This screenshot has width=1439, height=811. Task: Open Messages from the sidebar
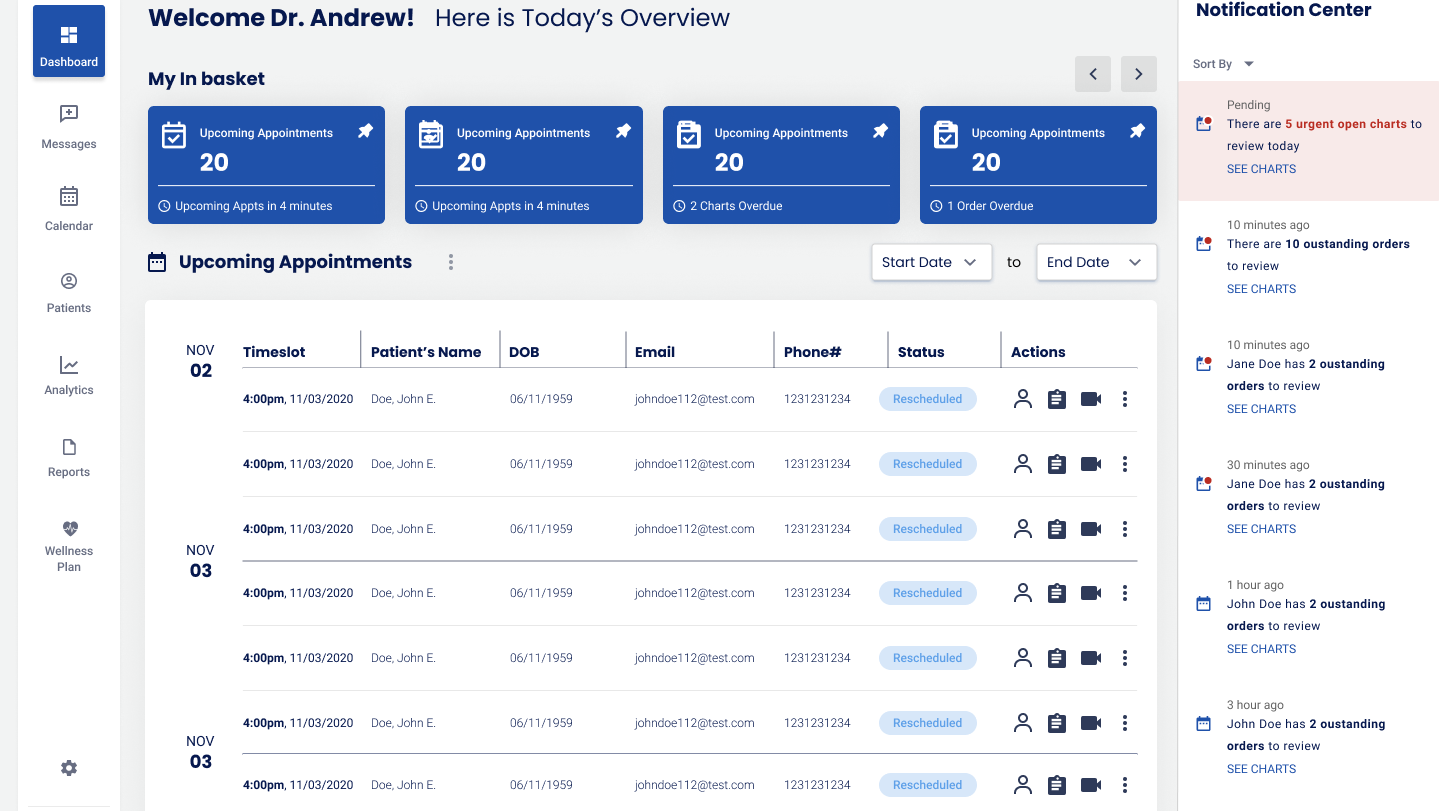pyautogui.click(x=69, y=127)
